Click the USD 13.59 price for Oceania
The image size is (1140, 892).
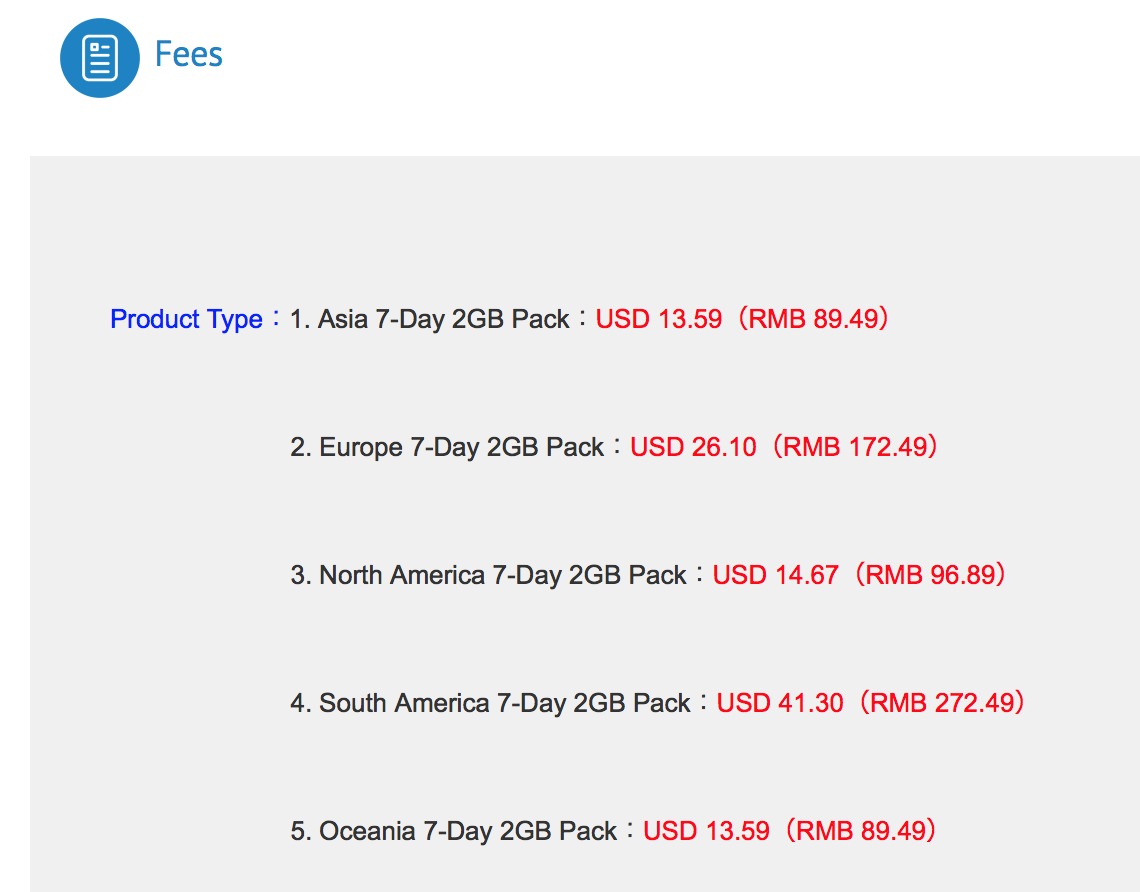(706, 831)
